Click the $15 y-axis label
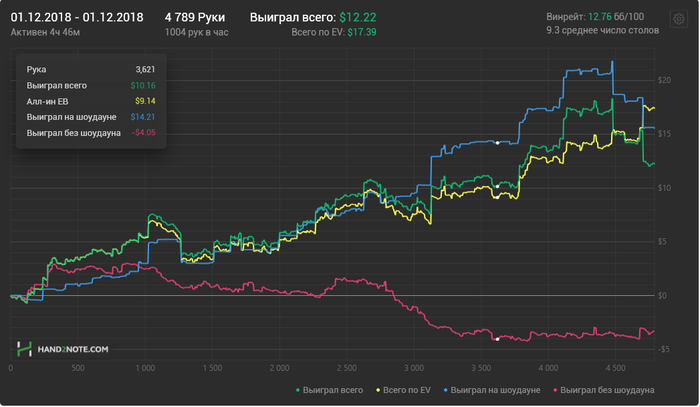Image resolution: width=700 pixels, height=407 pixels. (x=664, y=134)
